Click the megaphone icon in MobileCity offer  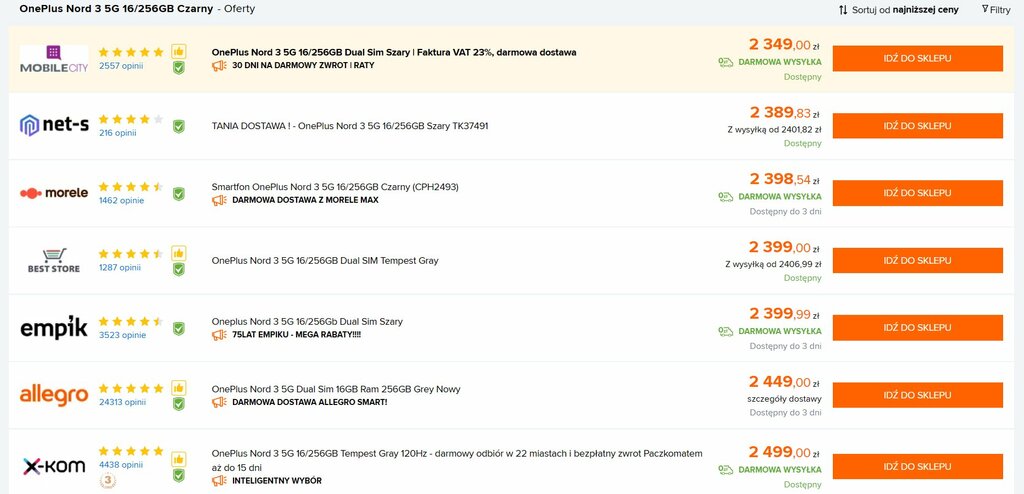[x=219, y=65]
